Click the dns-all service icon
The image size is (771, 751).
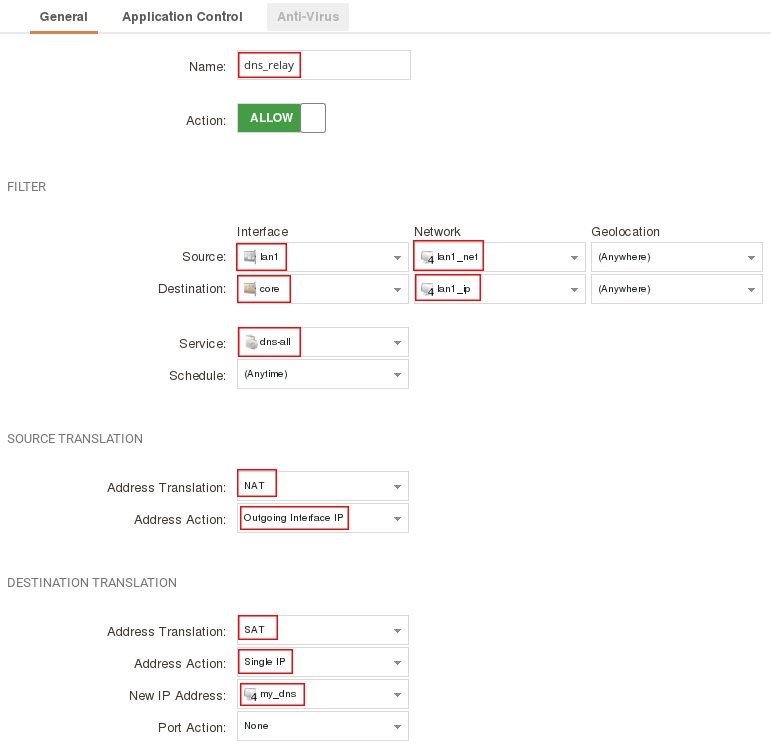[250, 342]
